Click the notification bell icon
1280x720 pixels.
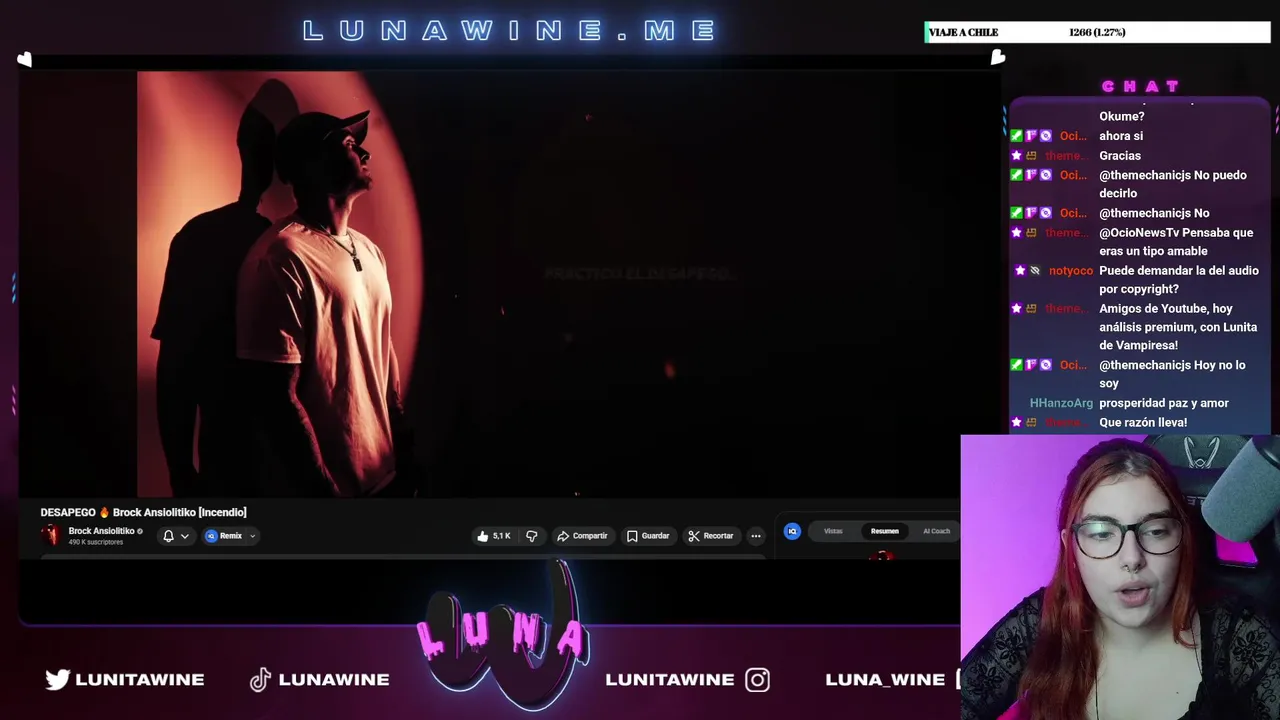pyautogui.click(x=168, y=536)
